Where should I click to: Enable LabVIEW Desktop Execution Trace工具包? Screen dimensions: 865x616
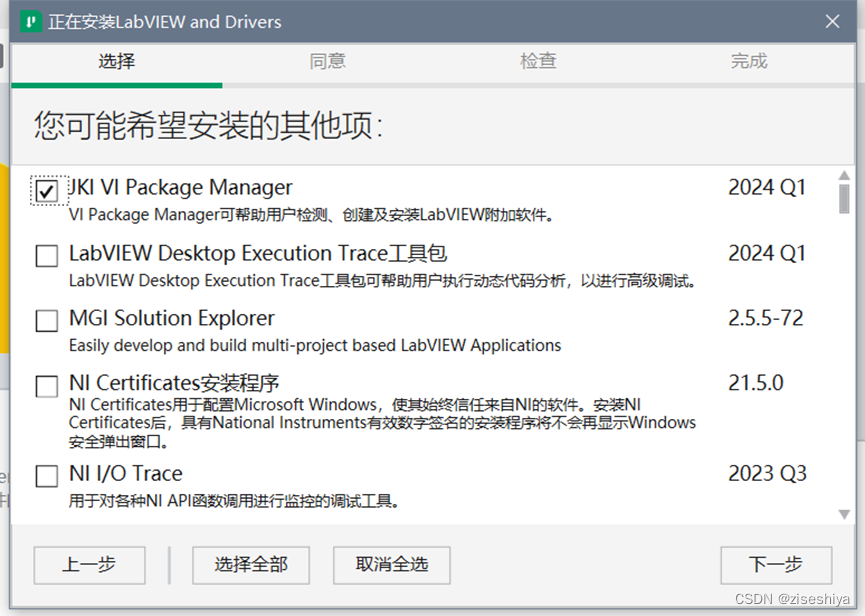[45, 256]
